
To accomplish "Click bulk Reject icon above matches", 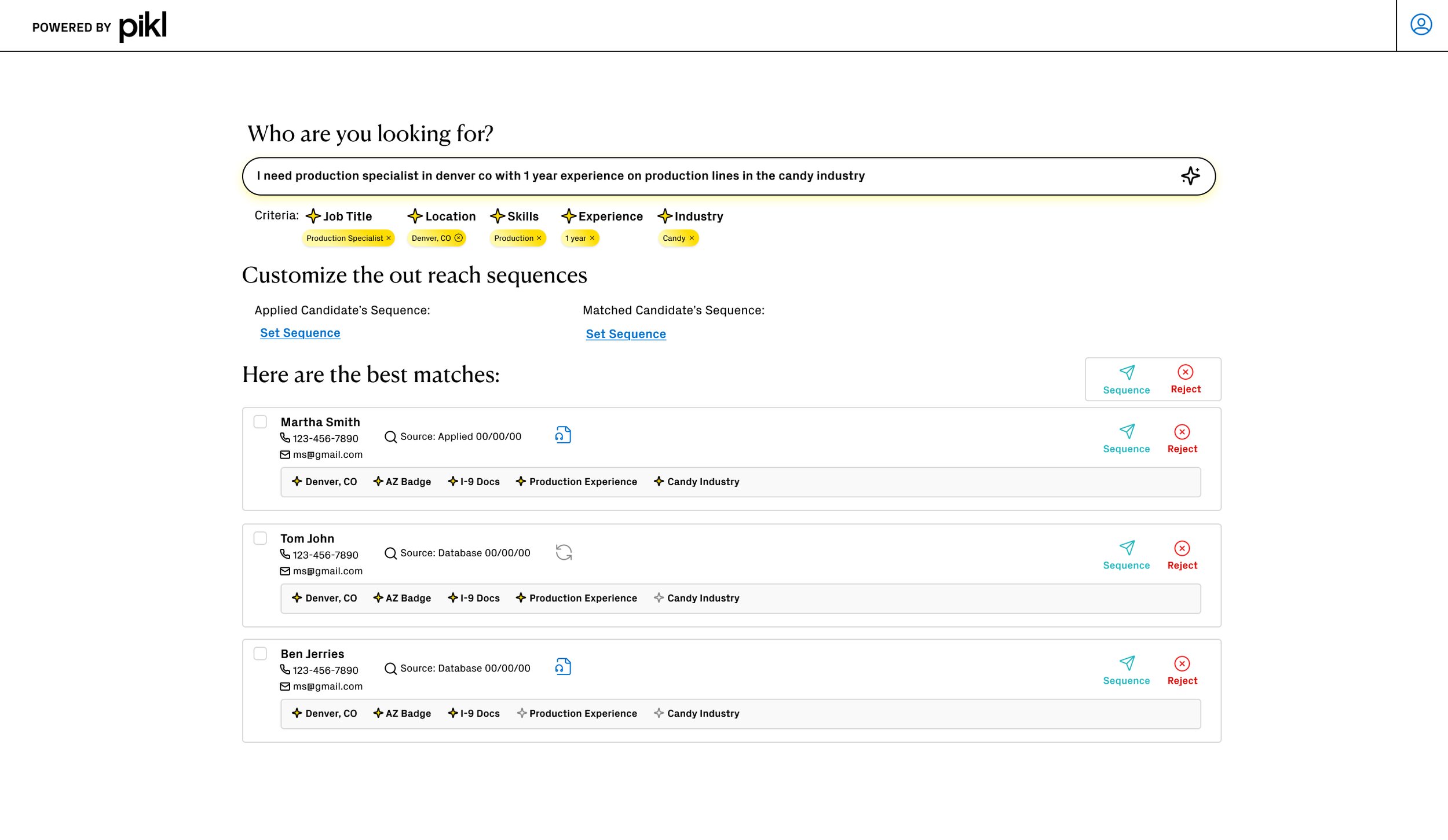I will (1185, 372).
